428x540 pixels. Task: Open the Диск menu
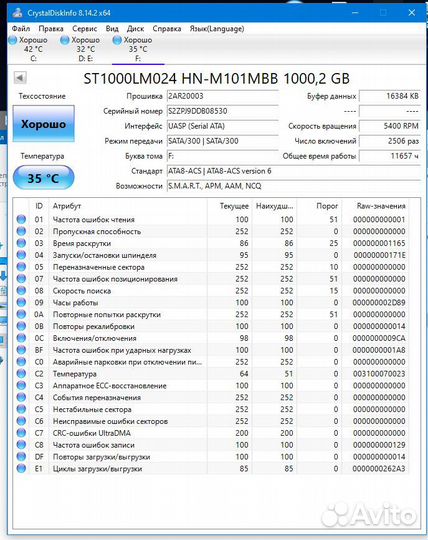(x=135, y=29)
